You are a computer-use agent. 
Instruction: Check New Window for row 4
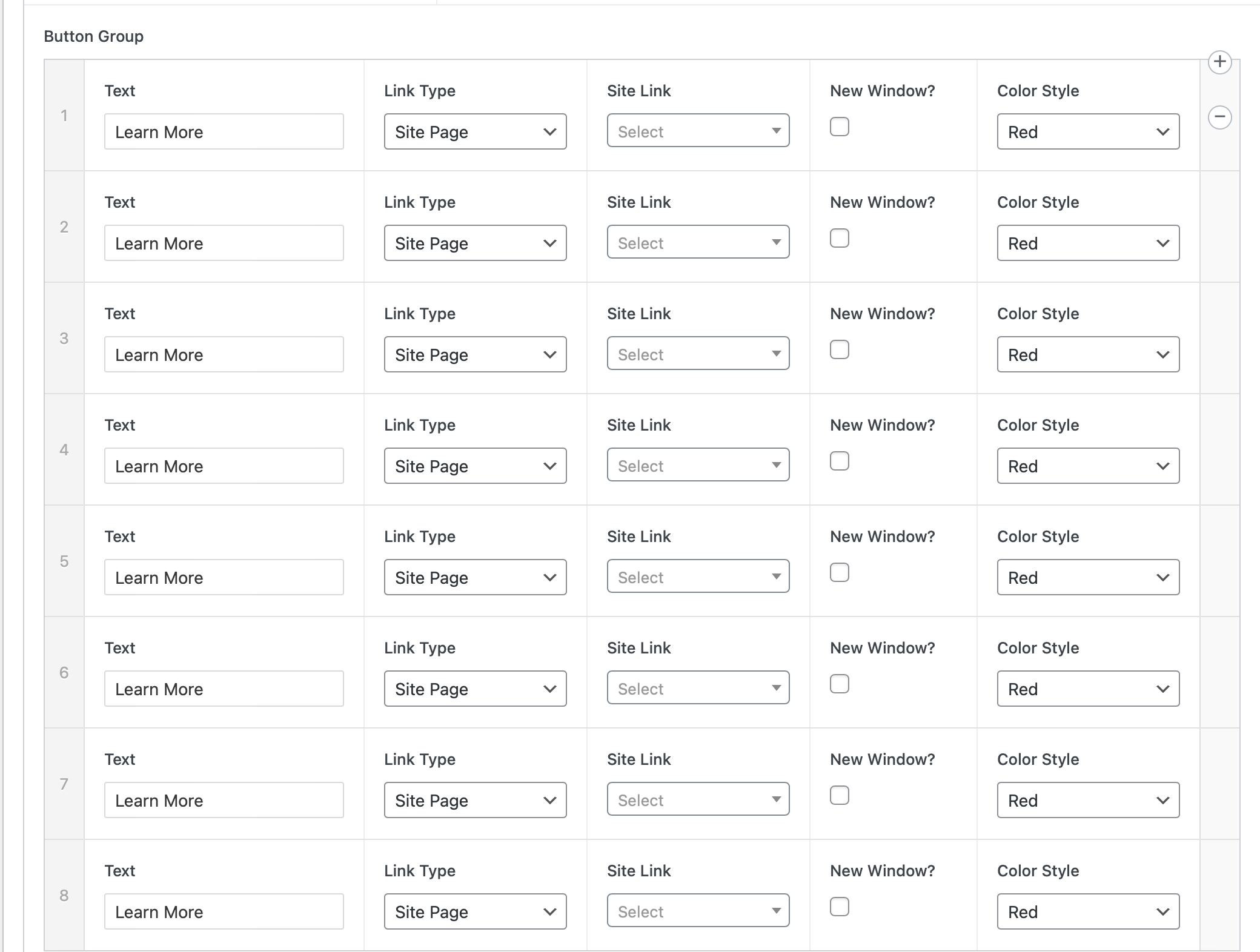[839, 461]
